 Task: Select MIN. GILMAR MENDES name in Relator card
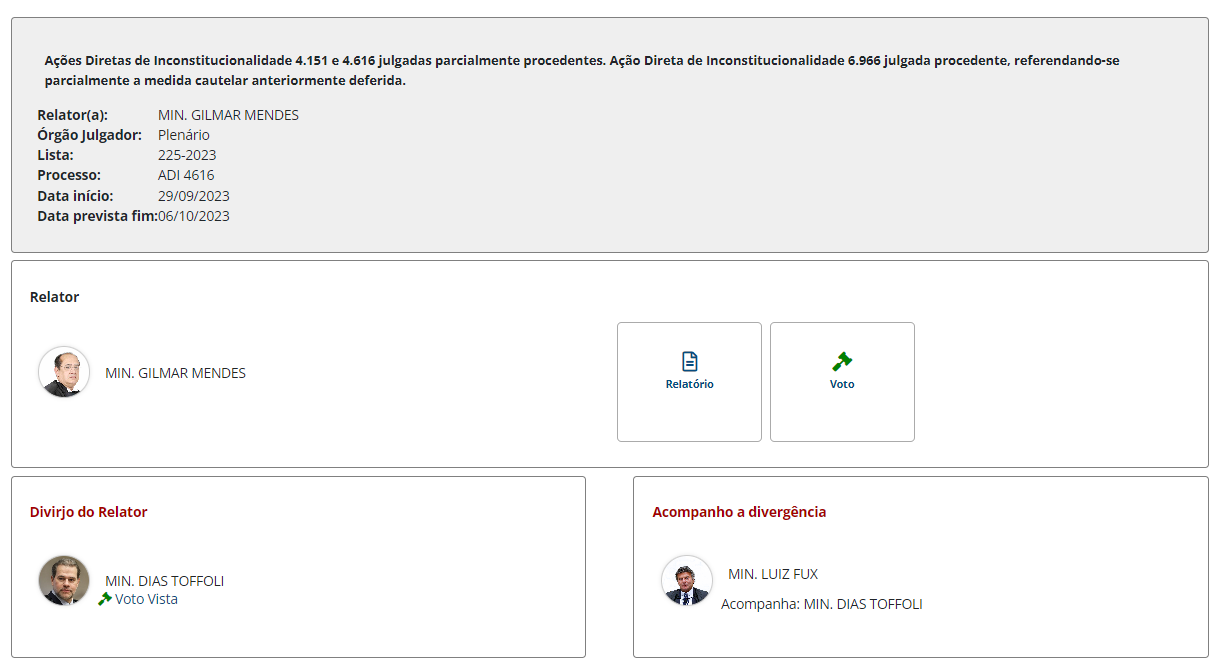pyautogui.click(x=175, y=373)
